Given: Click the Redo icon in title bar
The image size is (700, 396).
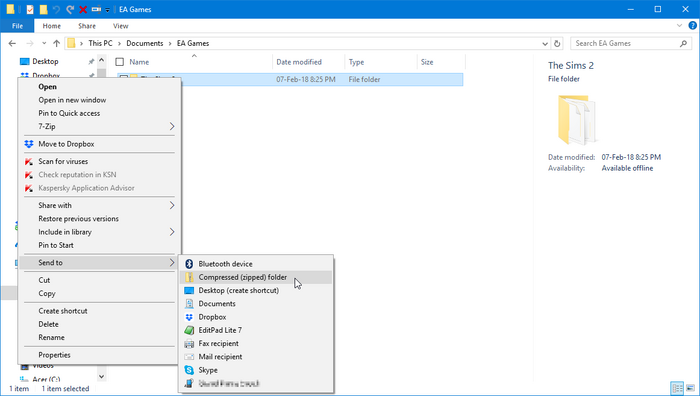Looking at the screenshot, I should 70,9.
